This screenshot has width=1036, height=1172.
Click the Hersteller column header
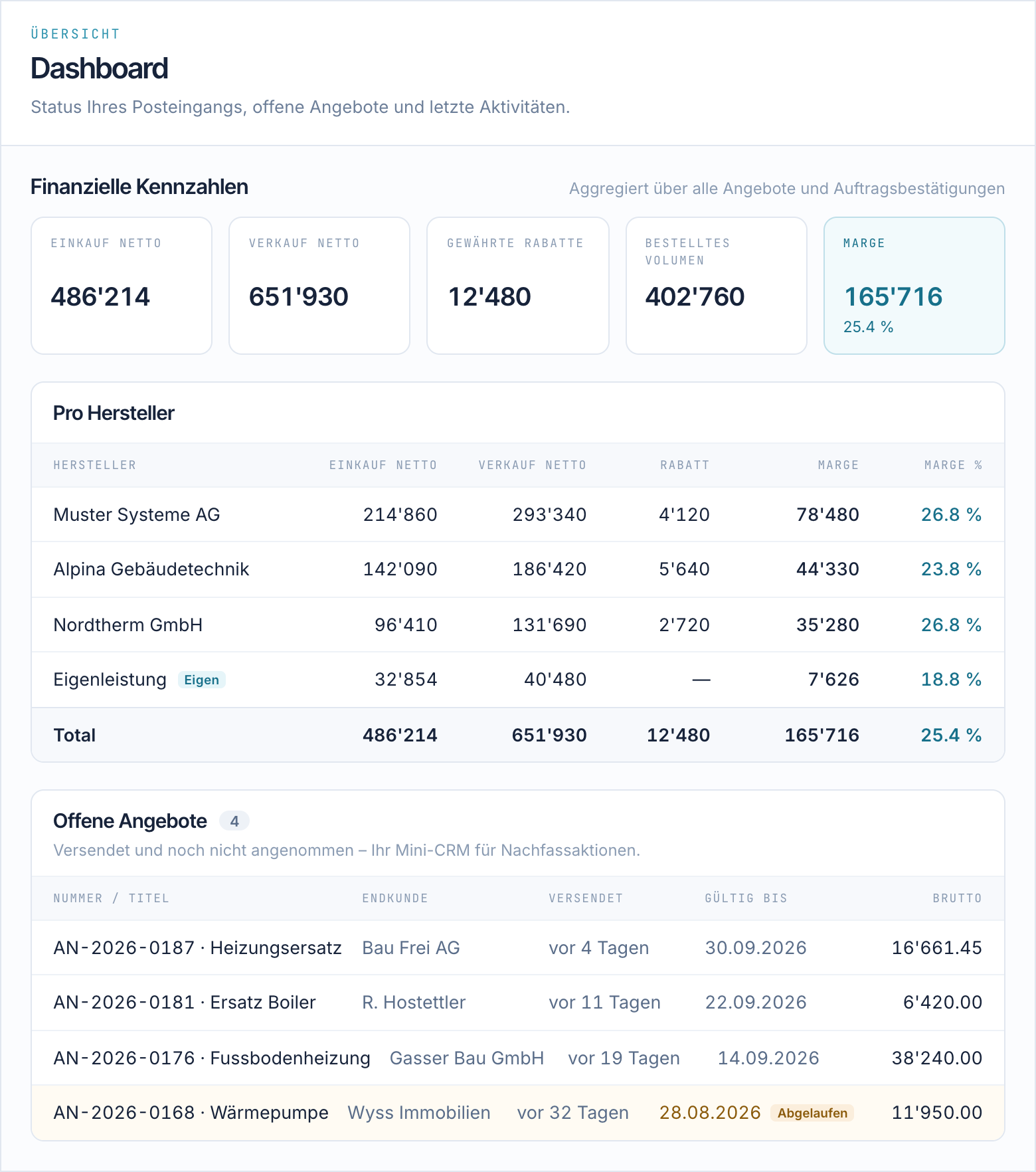[95, 465]
